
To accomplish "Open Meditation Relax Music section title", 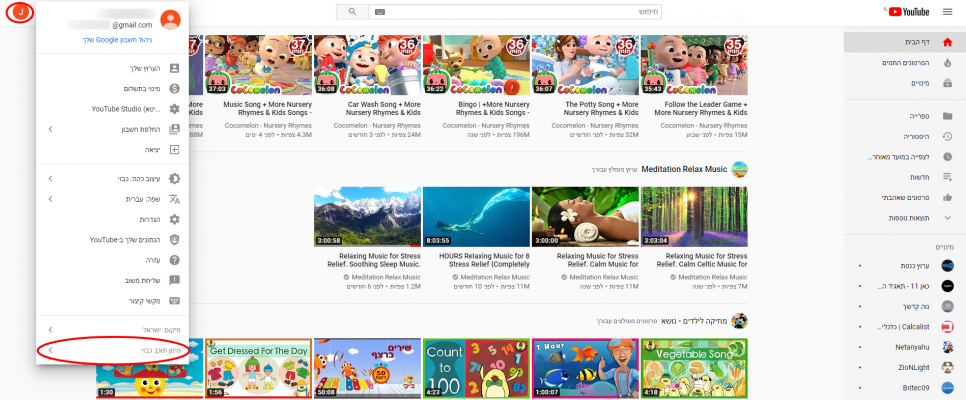I will pyautogui.click(x=684, y=169).
